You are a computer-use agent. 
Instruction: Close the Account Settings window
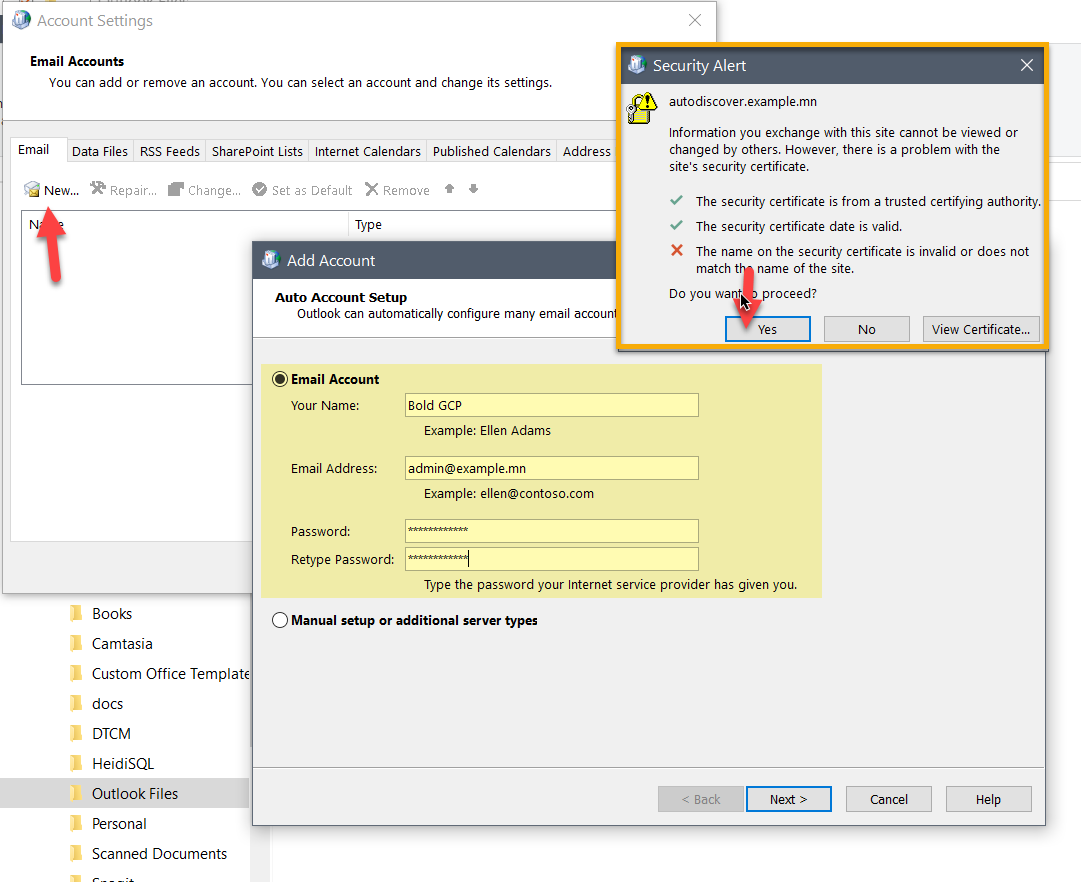point(695,21)
